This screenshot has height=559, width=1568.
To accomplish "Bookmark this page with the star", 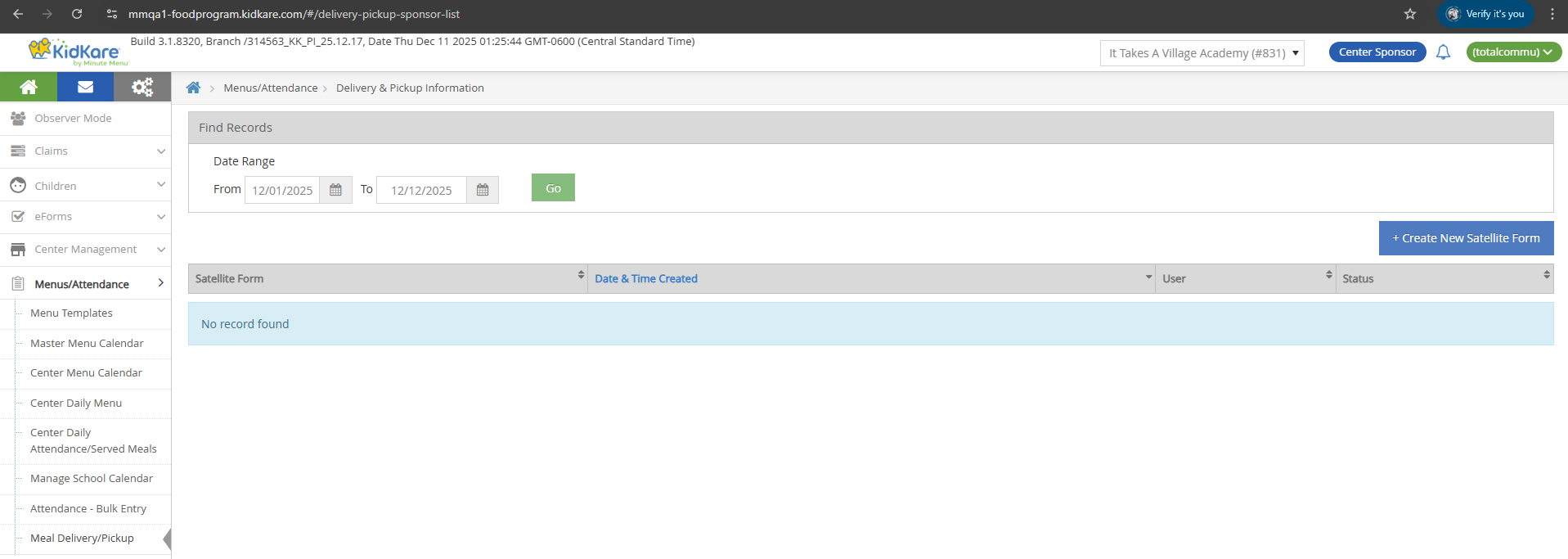I will (1410, 14).
